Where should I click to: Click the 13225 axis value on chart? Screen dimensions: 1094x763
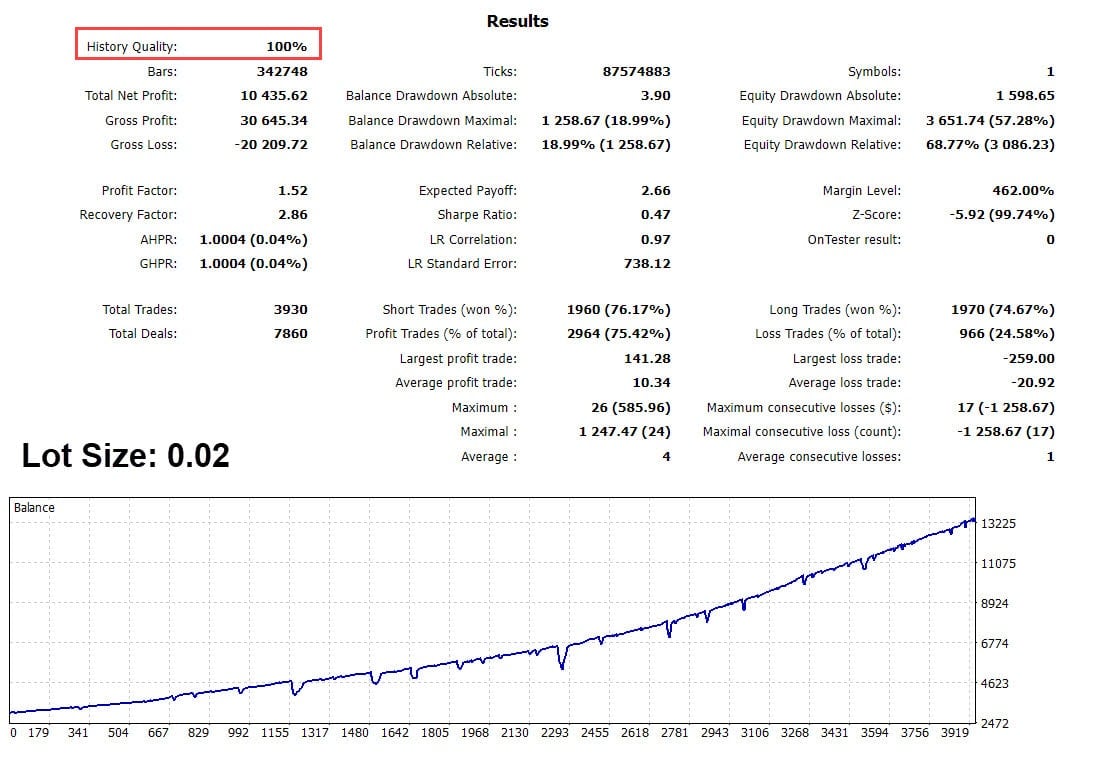coord(1000,522)
